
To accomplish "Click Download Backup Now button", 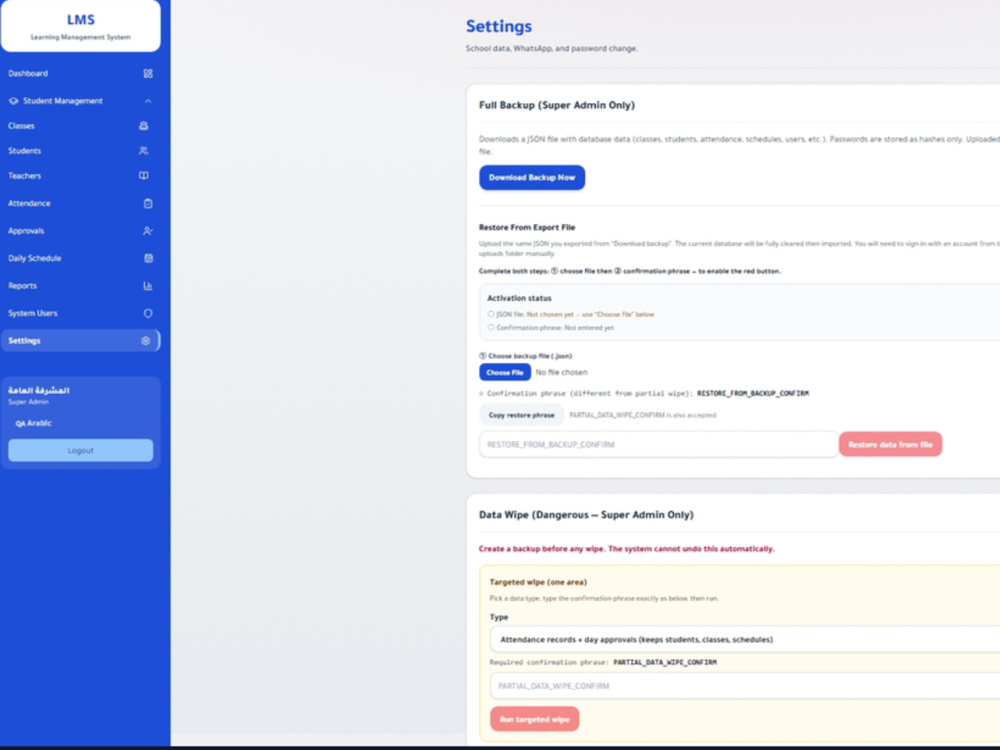I will click(532, 177).
